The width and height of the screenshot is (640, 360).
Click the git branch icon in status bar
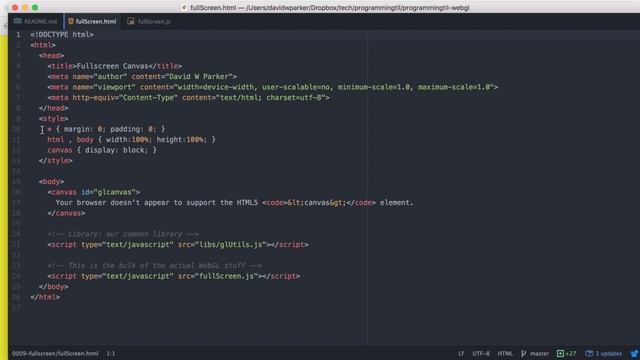(x=523, y=353)
